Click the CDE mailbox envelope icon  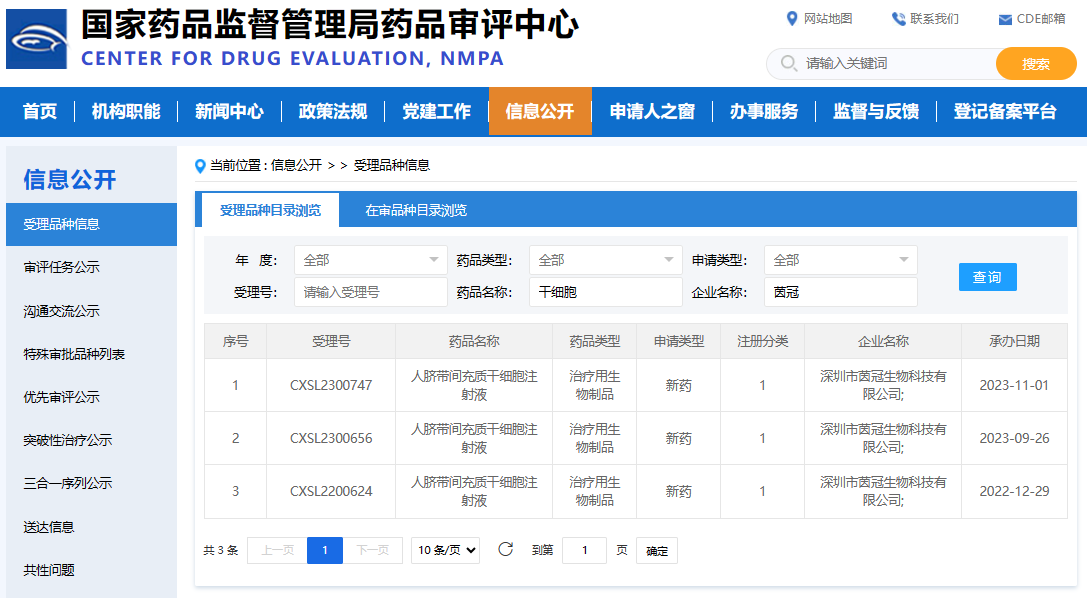pos(1005,19)
